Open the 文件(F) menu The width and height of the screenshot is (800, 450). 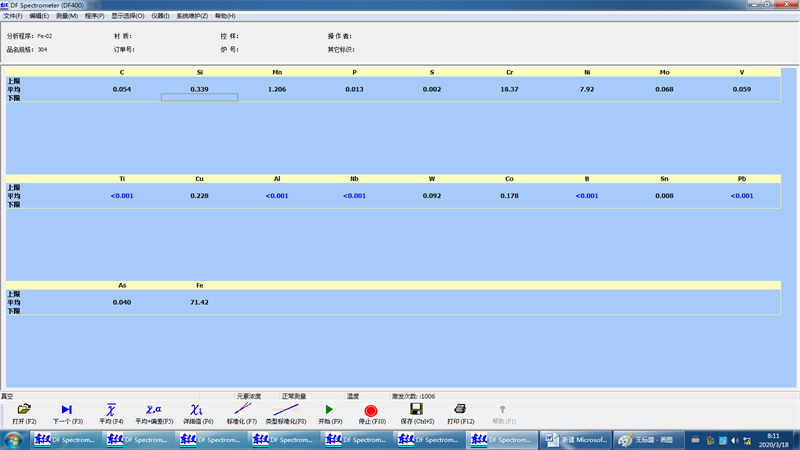click(13, 16)
